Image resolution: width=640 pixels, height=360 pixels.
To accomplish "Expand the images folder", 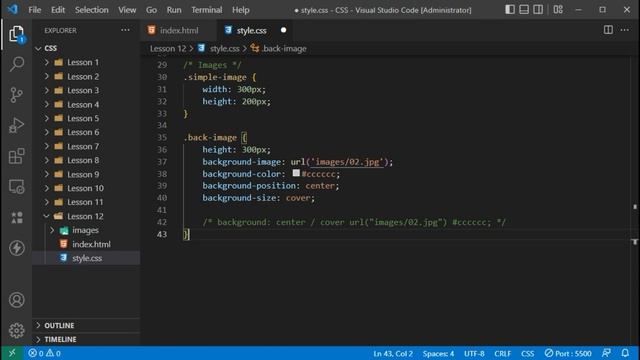I will coord(52,230).
